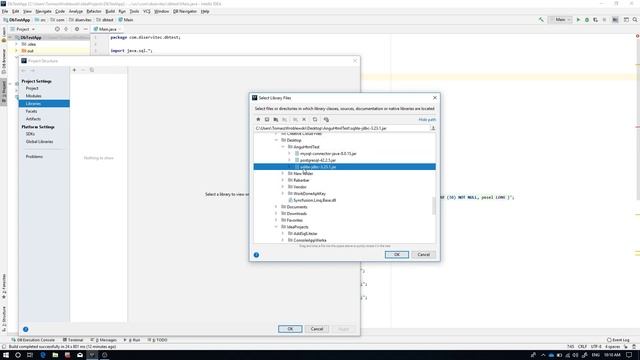This screenshot has height=360, width=640.
Task: Click the plus icon to add new library
Action: [x=74, y=70]
